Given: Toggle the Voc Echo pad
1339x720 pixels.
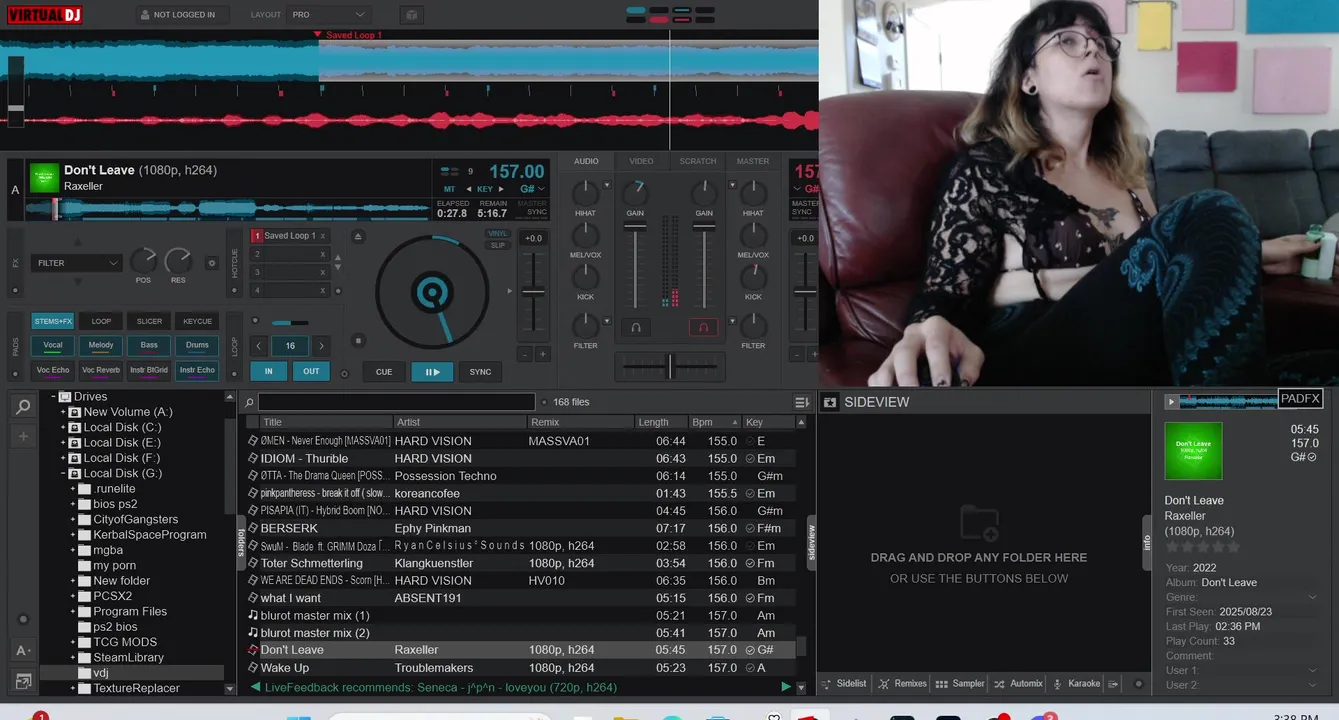Looking at the screenshot, I should click(x=53, y=370).
